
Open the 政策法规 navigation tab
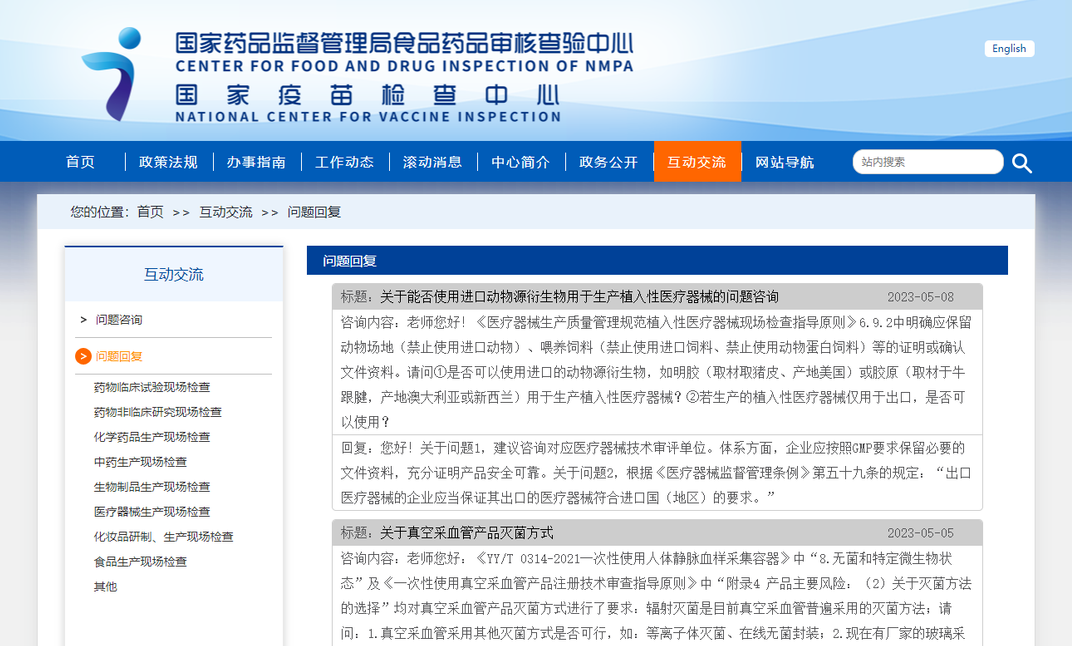(x=168, y=162)
